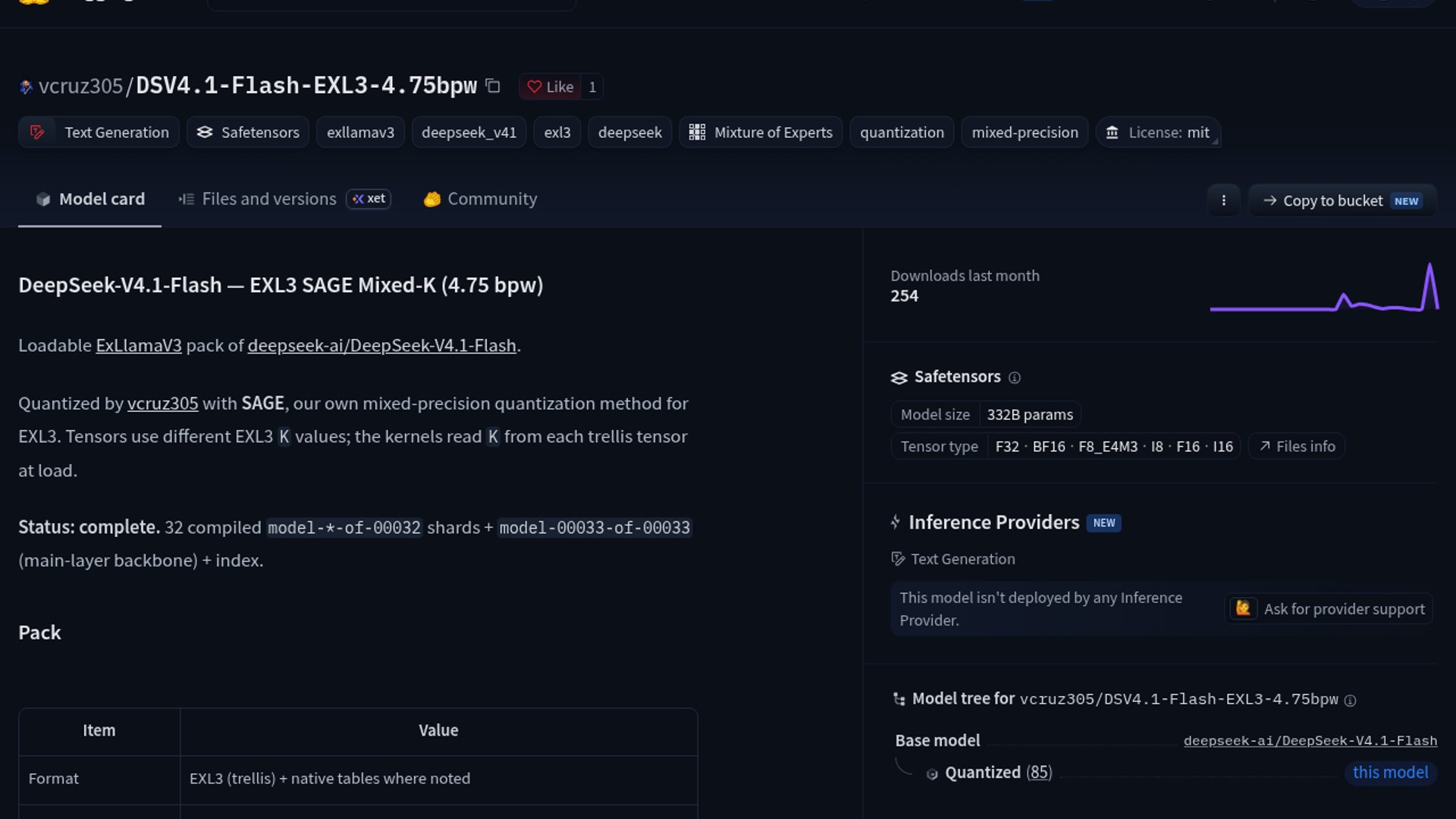Open the Files info link
The image size is (1456, 819).
pos(1298,446)
